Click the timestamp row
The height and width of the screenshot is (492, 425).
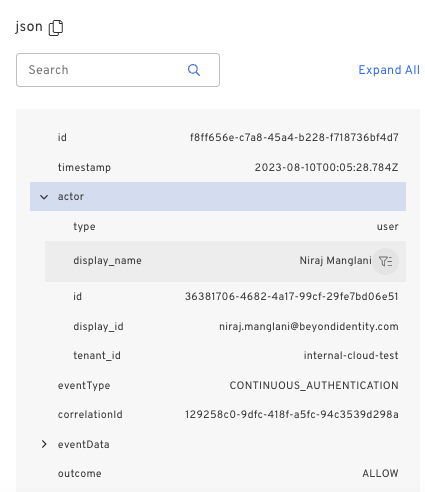(x=218, y=167)
